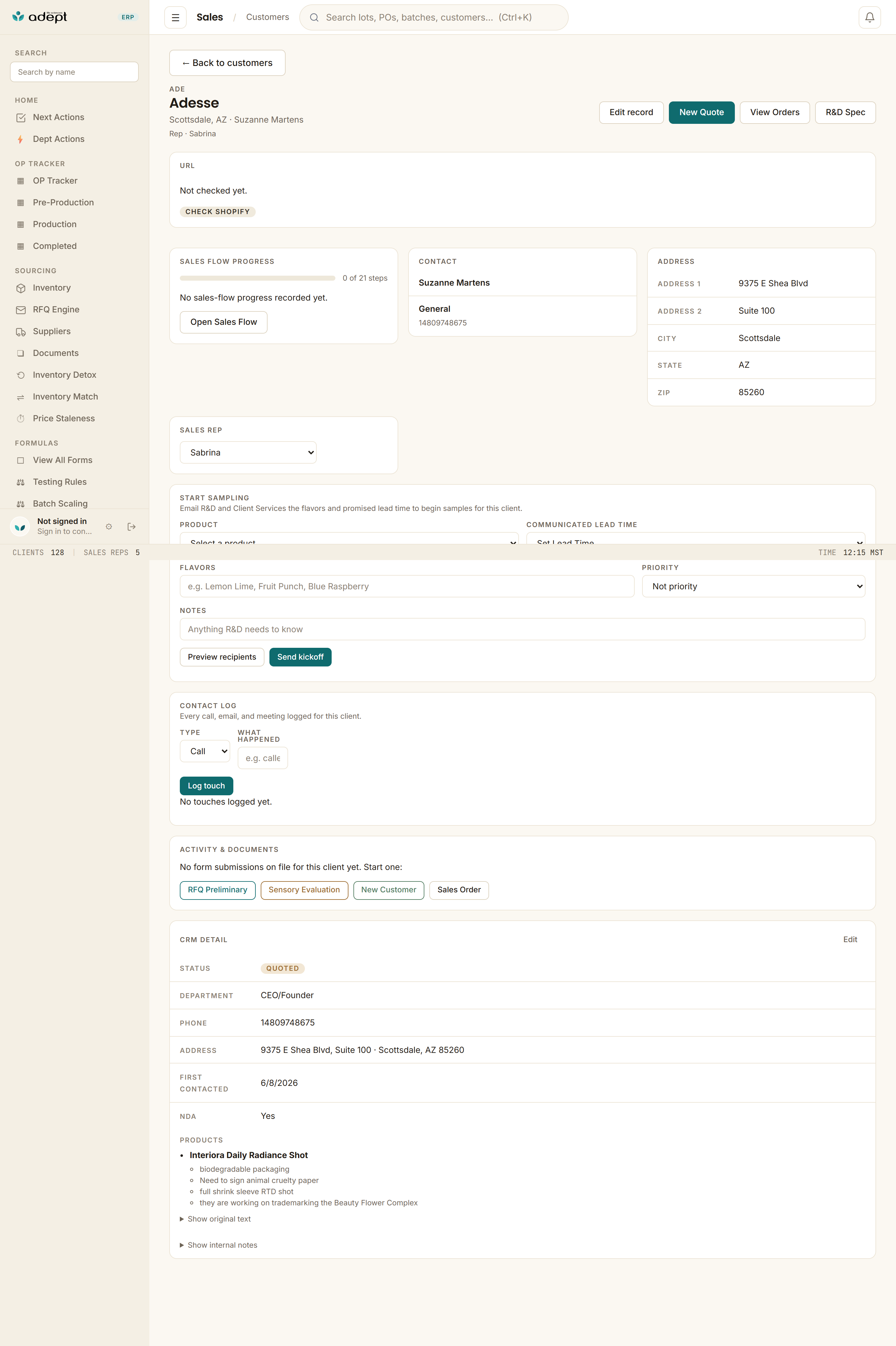Viewport: 896px width, 1346px height.
Task: Click the Send kickoff button
Action: (300, 657)
